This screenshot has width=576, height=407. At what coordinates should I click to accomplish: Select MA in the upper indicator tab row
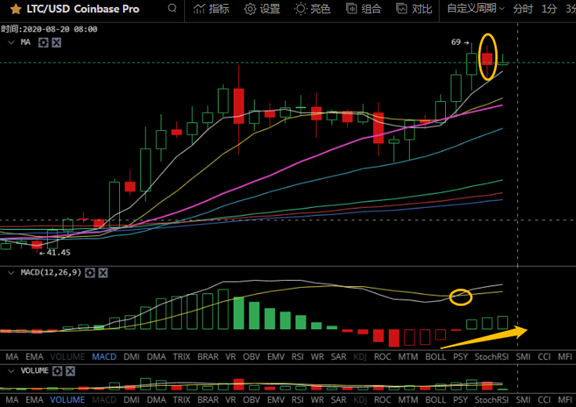tap(12, 357)
